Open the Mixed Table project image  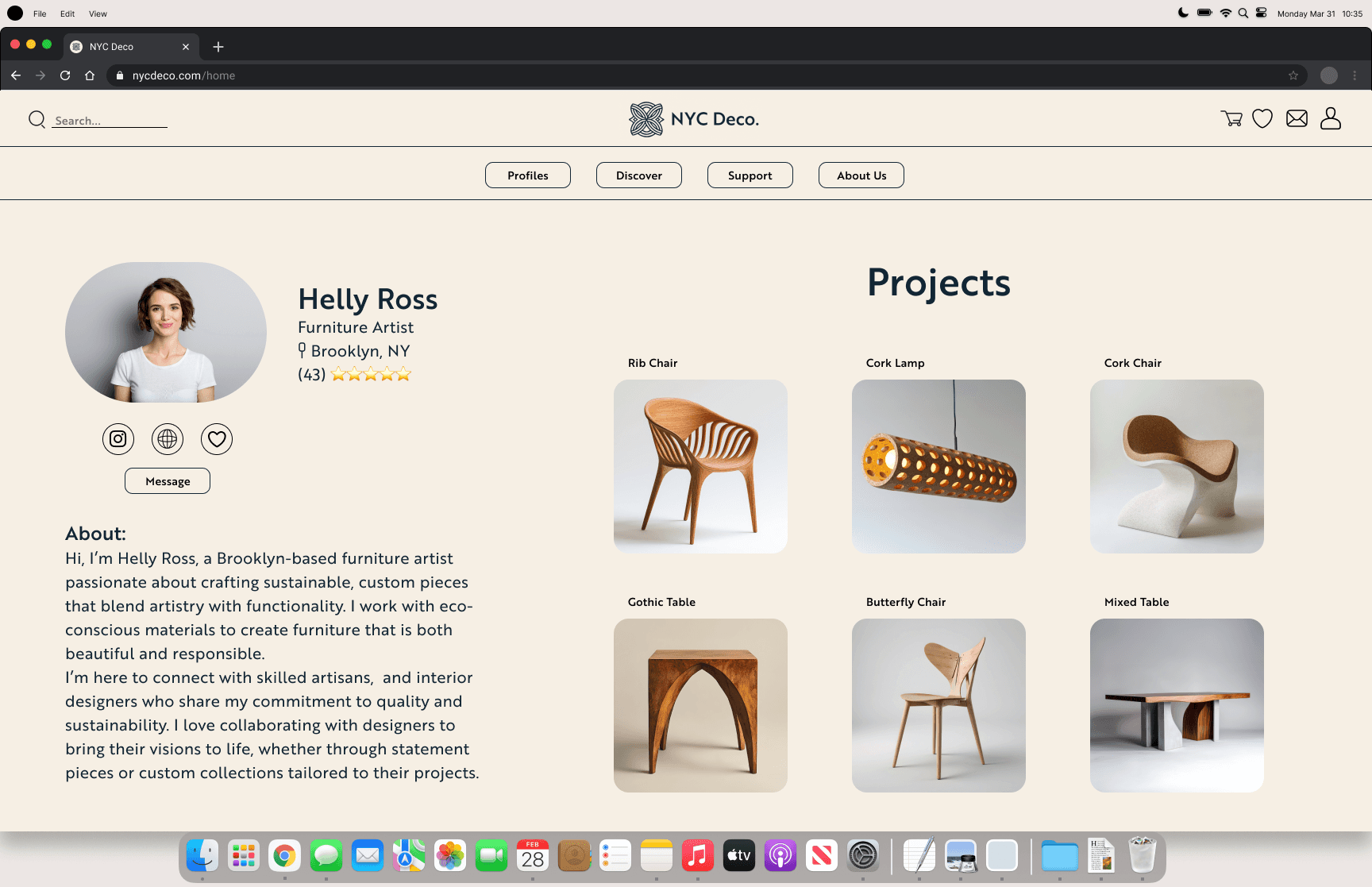pos(1177,705)
